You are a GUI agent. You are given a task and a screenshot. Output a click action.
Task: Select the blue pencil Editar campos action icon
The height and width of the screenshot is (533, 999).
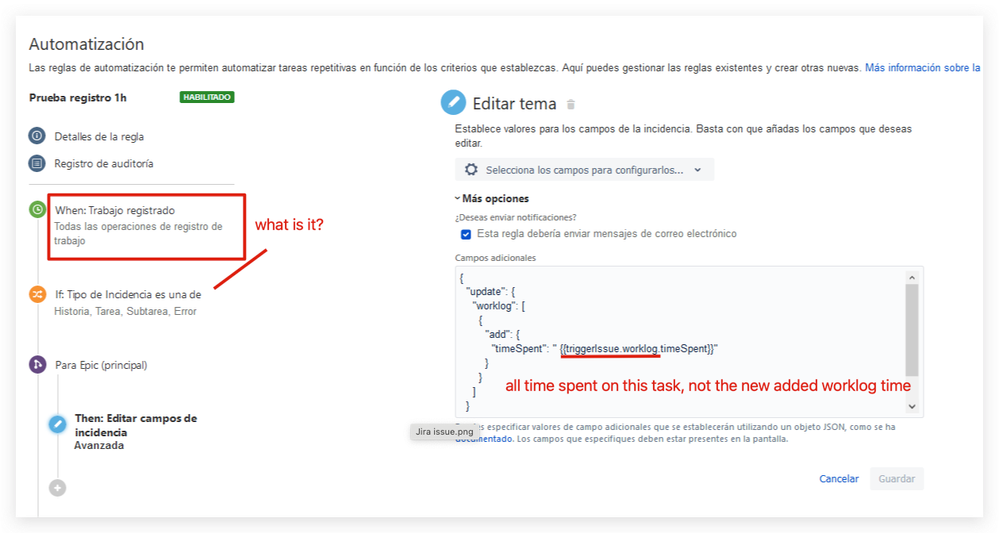pos(57,424)
